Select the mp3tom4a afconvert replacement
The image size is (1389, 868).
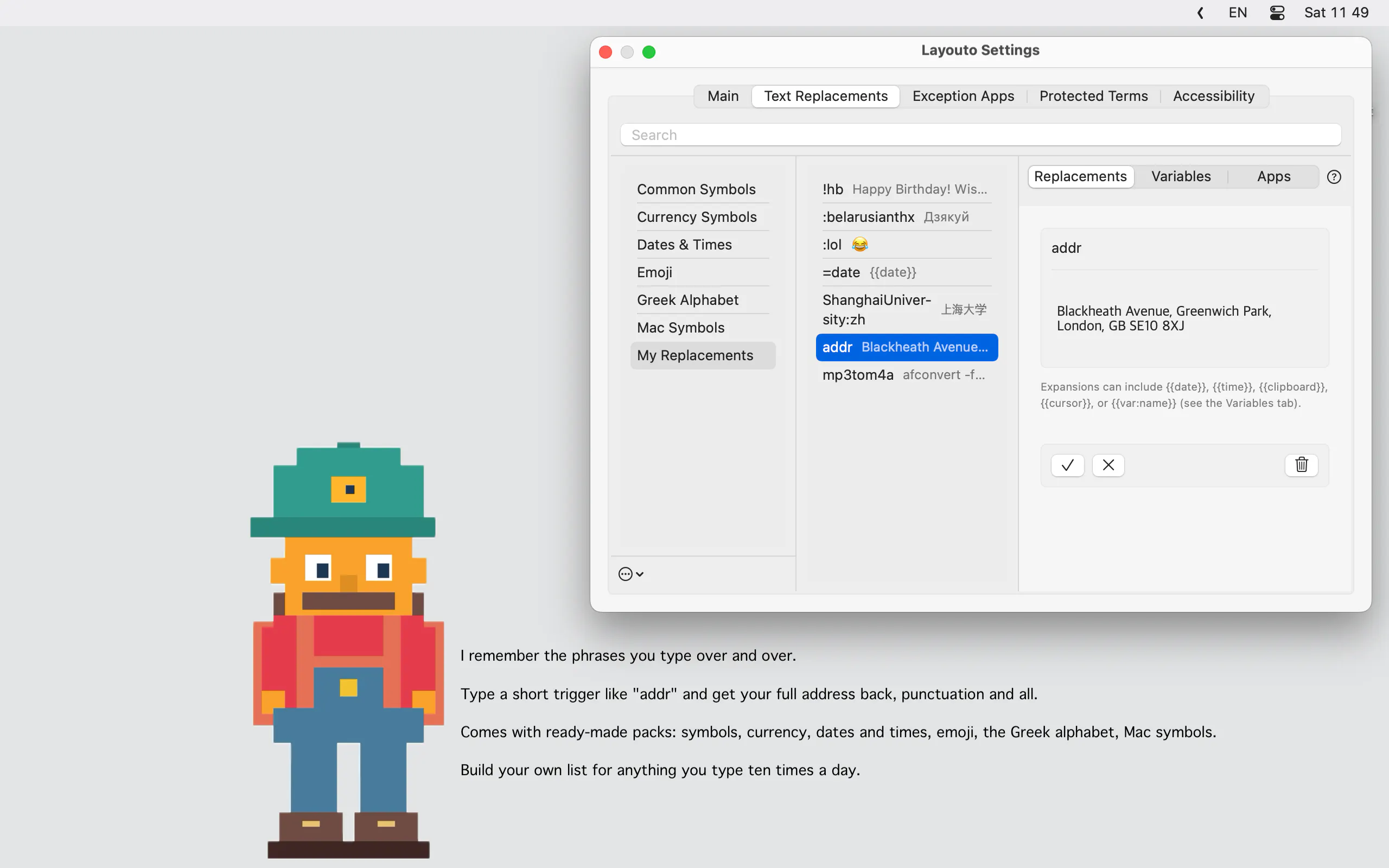pos(906,375)
